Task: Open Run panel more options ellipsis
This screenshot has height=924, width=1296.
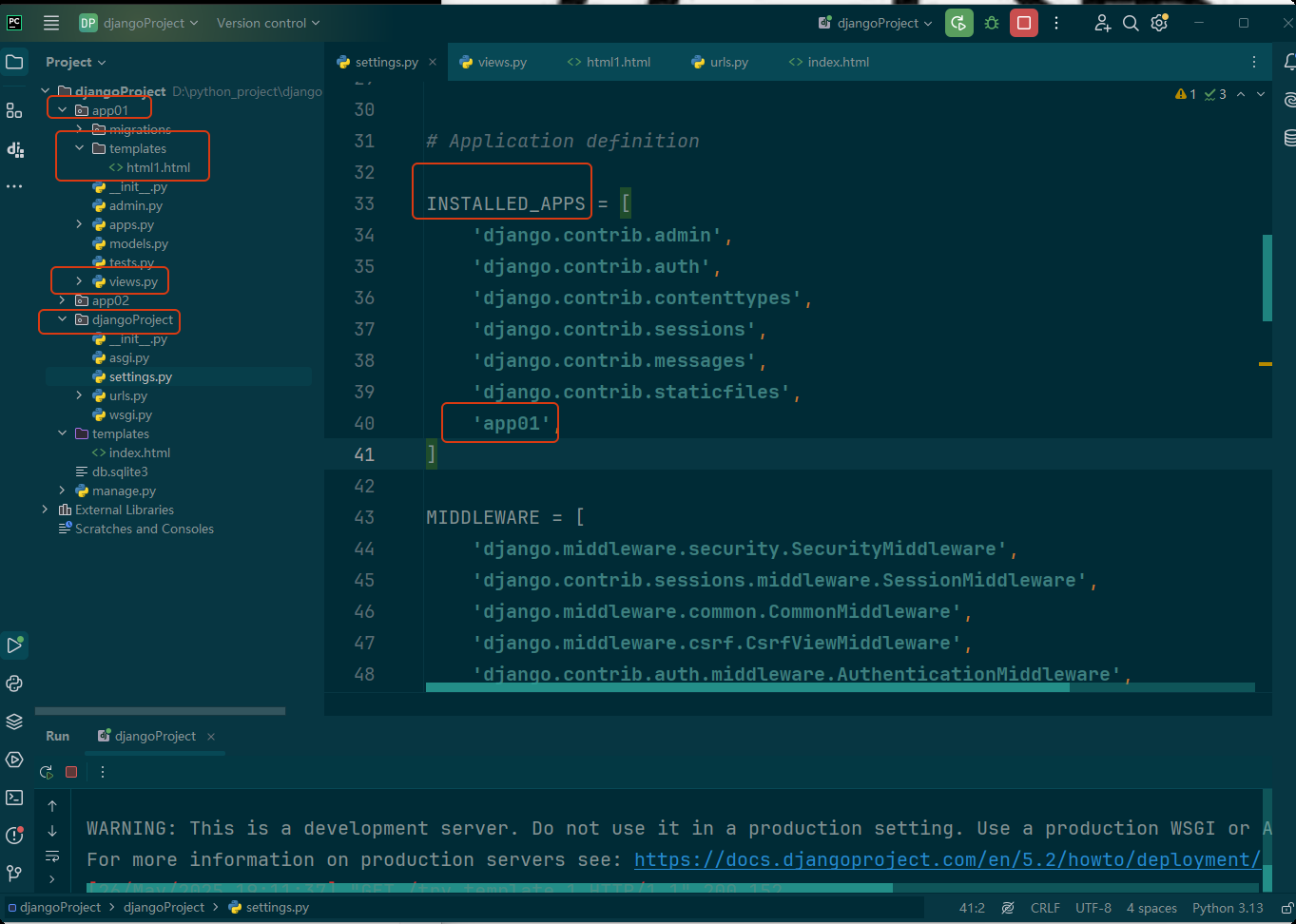Action: click(x=103, y=772)
